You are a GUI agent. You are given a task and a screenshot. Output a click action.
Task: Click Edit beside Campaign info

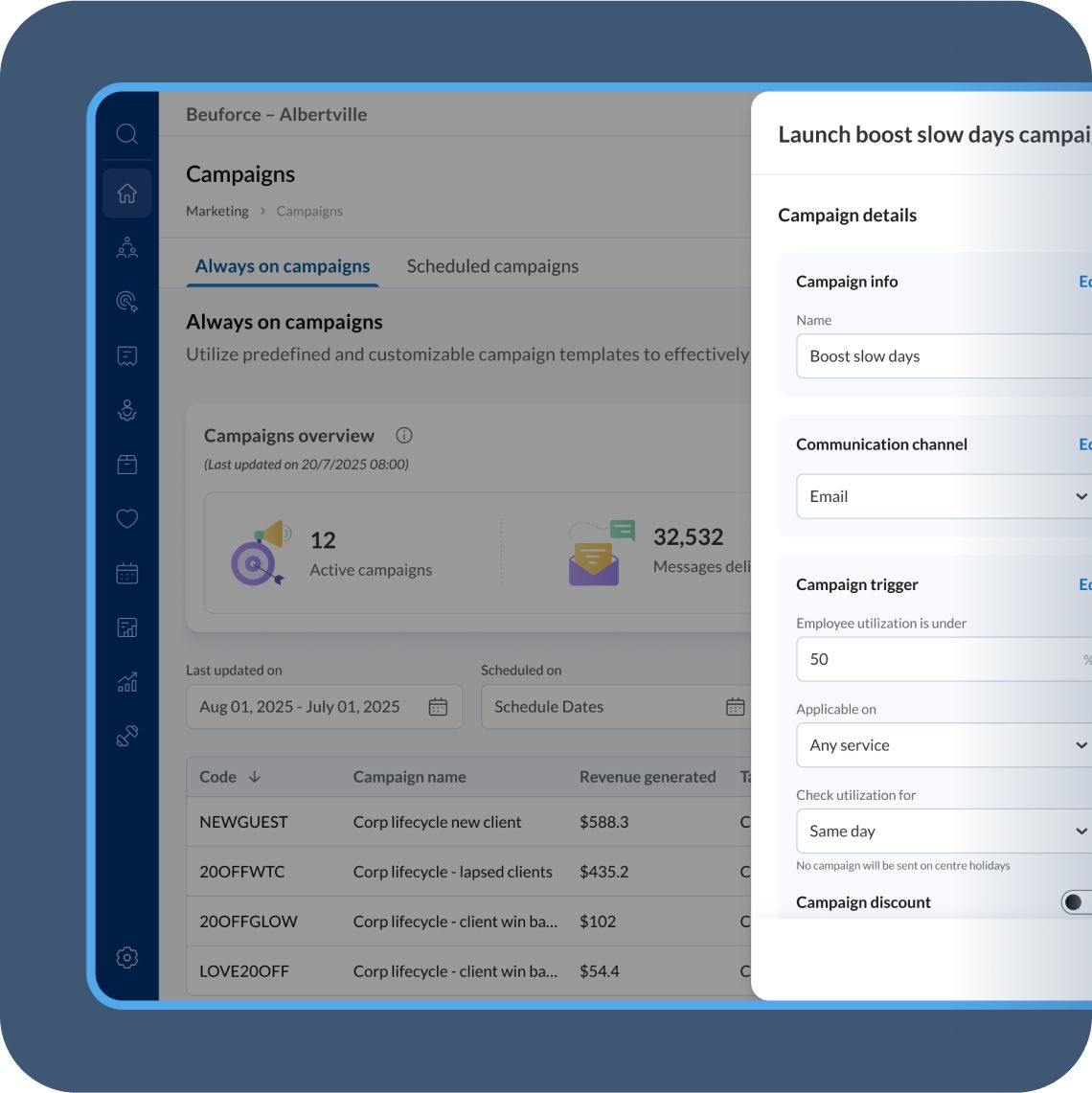(1084, 281)
